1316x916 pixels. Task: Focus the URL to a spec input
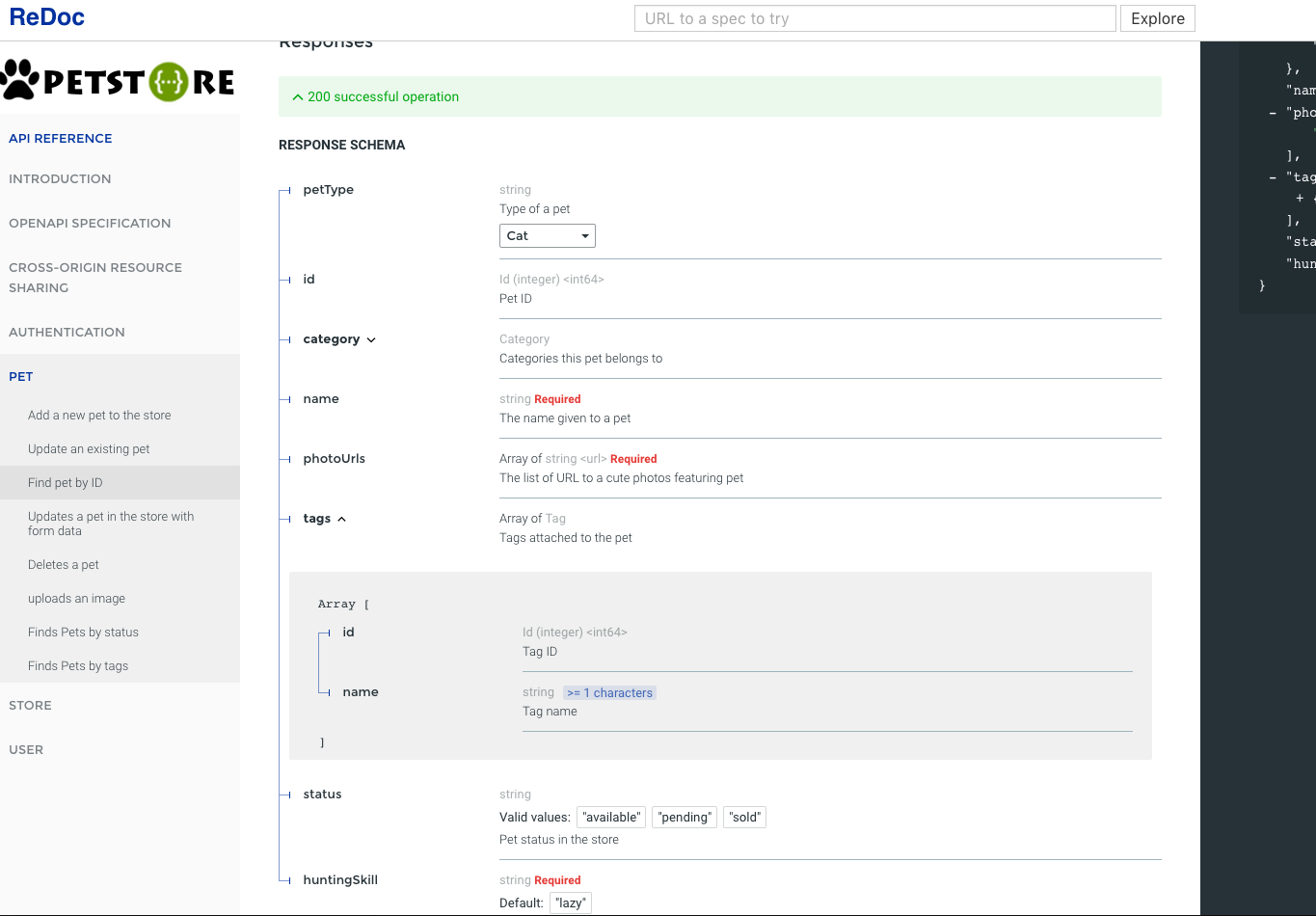(874, 18)
